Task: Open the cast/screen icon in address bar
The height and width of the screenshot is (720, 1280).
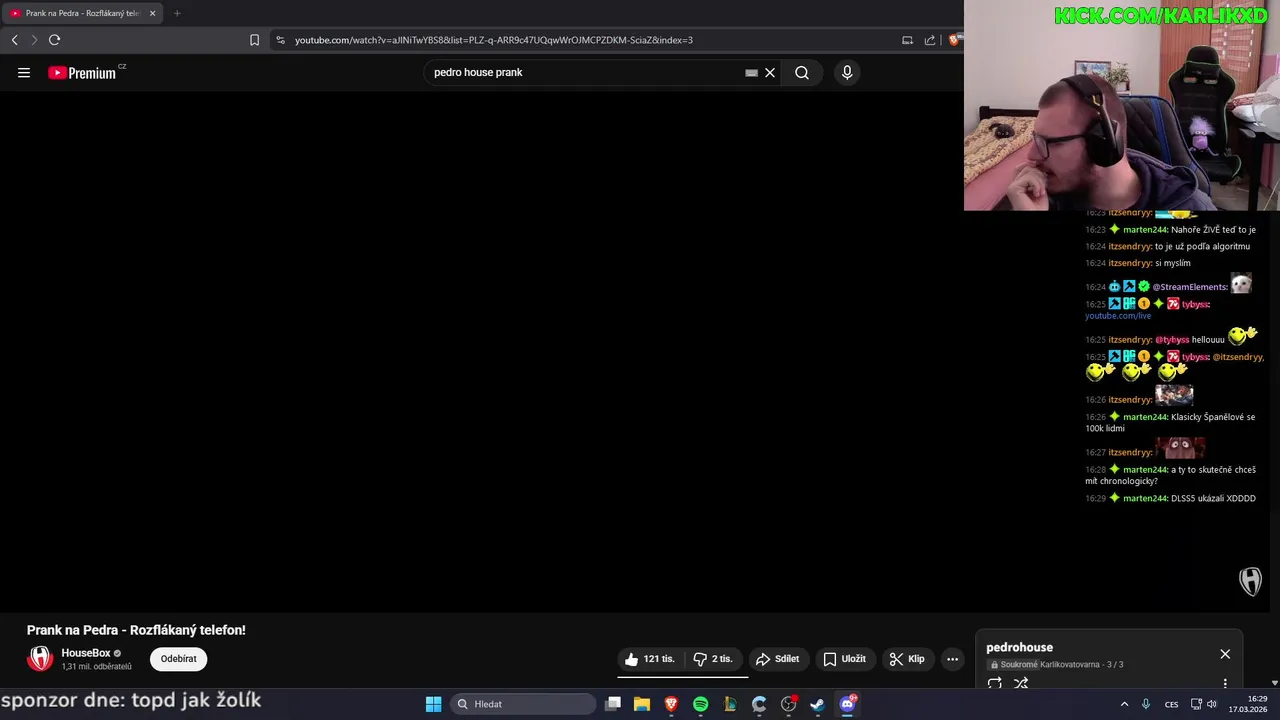Action: pyautogui.click(x=907, y=40)
